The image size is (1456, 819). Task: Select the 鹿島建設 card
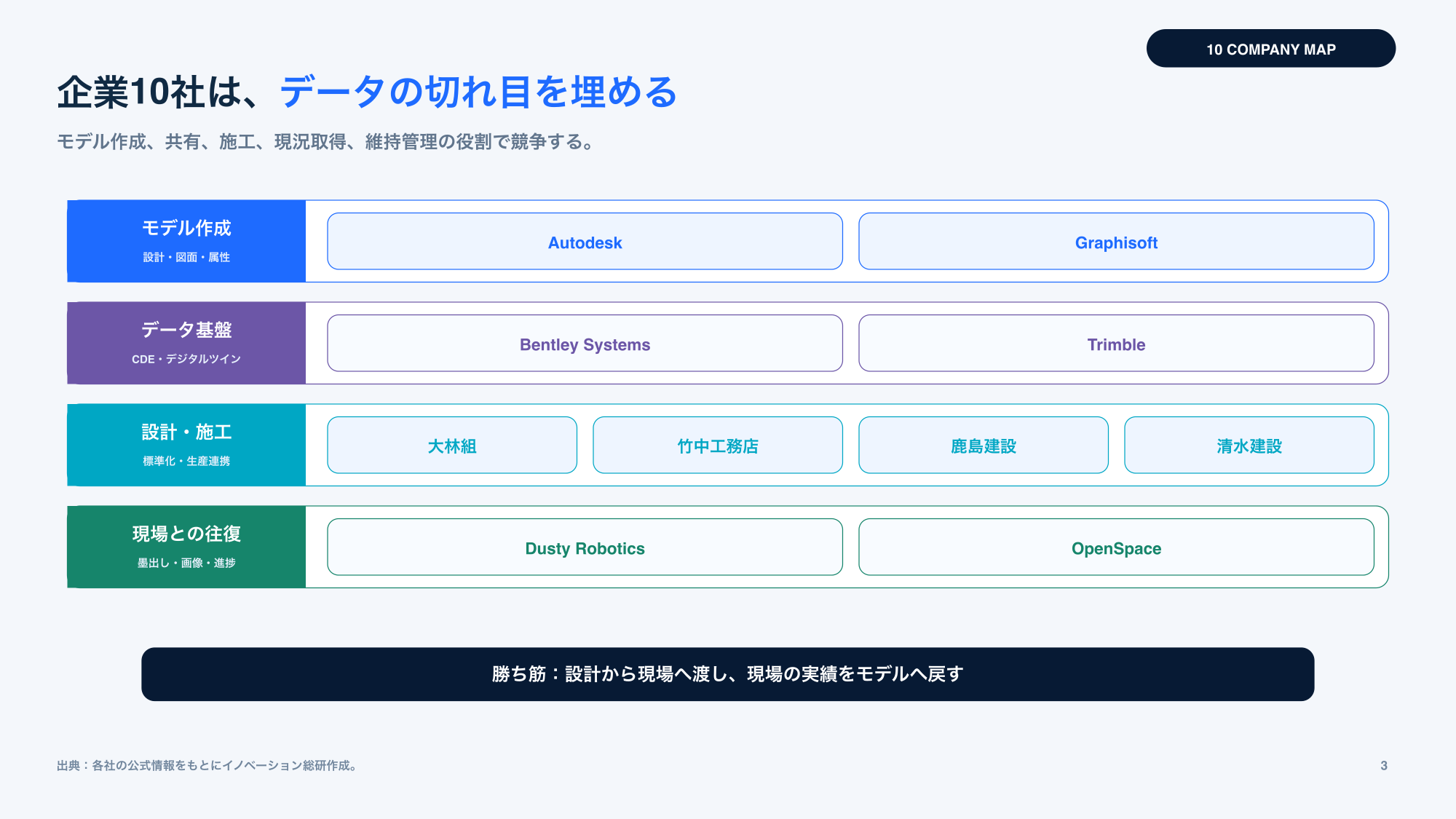[x=984, y=445]
